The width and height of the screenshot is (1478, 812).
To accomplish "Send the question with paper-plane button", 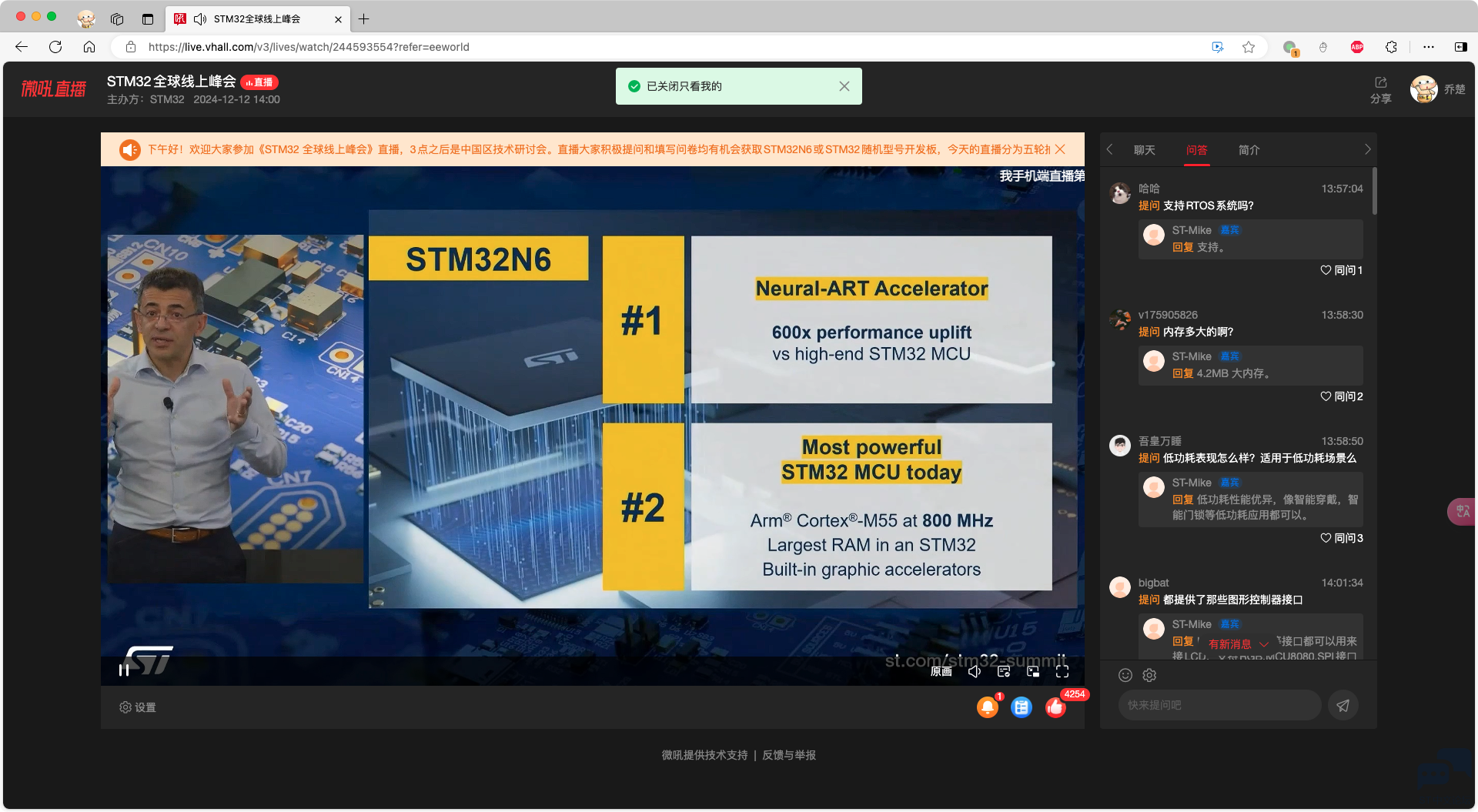I will click(x=1343, y=705).
